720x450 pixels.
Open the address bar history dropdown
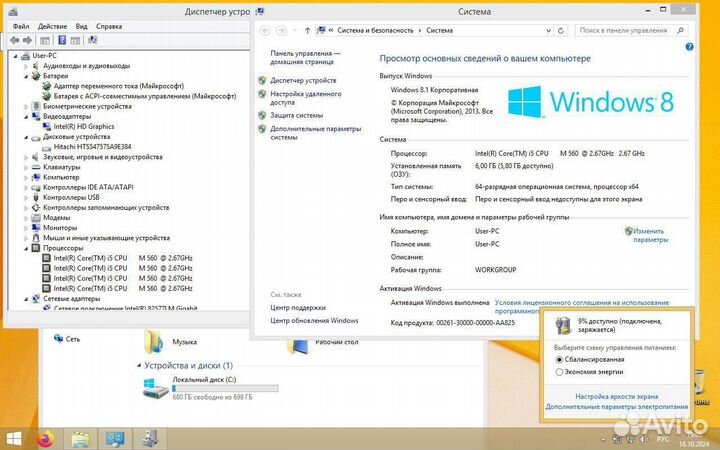pyautogui.click(x=548, y=30)
